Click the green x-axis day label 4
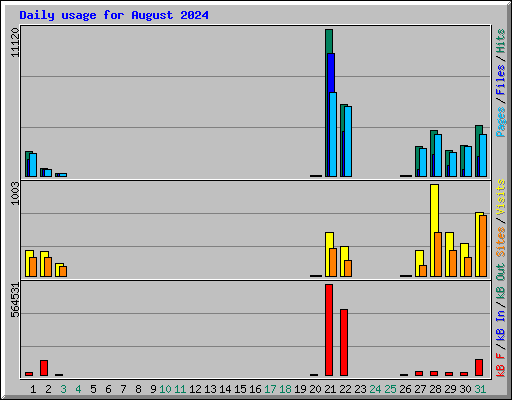 78,389
